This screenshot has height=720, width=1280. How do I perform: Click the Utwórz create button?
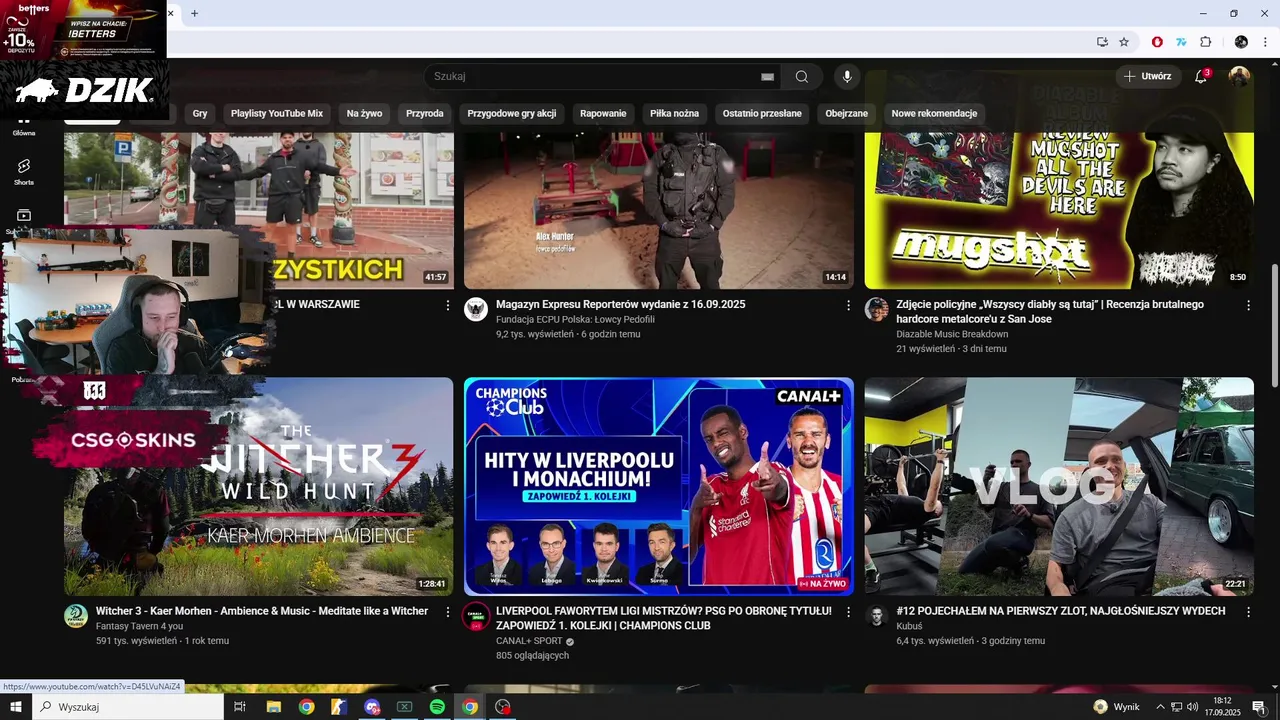click(1147, 76)
